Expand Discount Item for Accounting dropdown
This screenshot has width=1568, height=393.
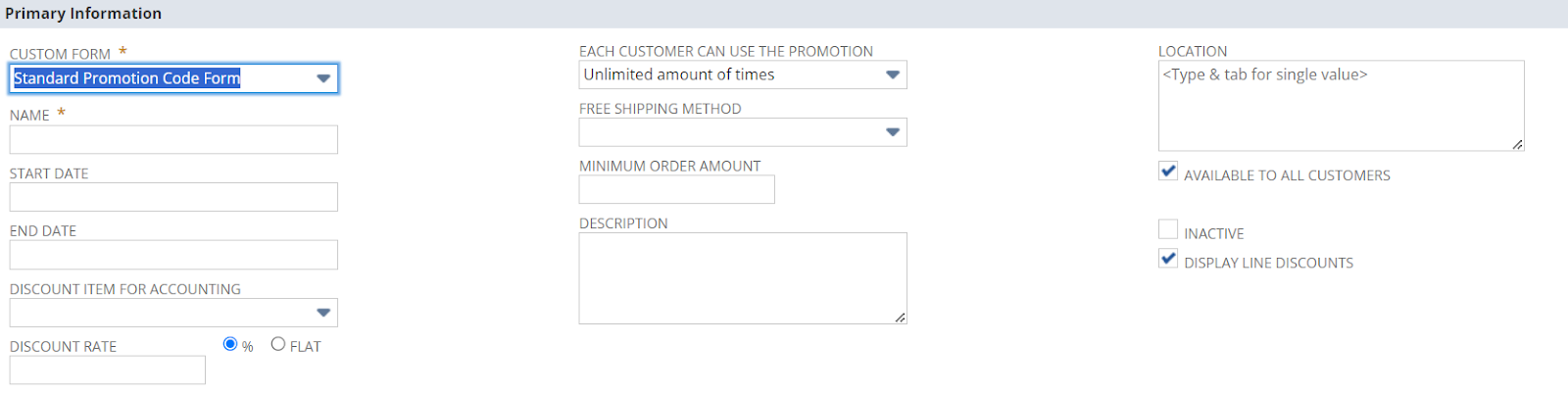pyautogui.click(x=323, y=313)
